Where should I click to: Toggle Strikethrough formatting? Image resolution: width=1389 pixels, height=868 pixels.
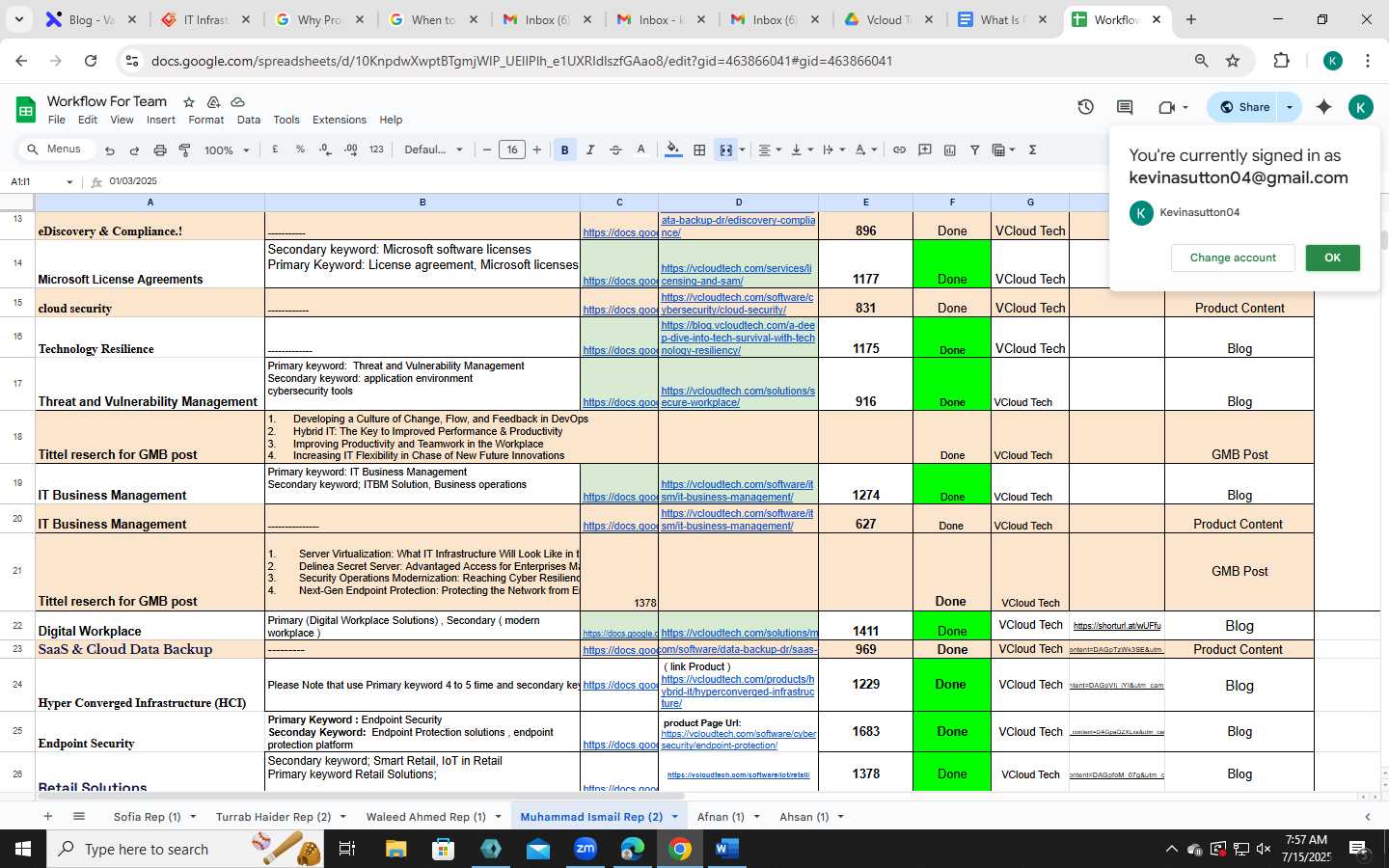click(x=615, y=149)
